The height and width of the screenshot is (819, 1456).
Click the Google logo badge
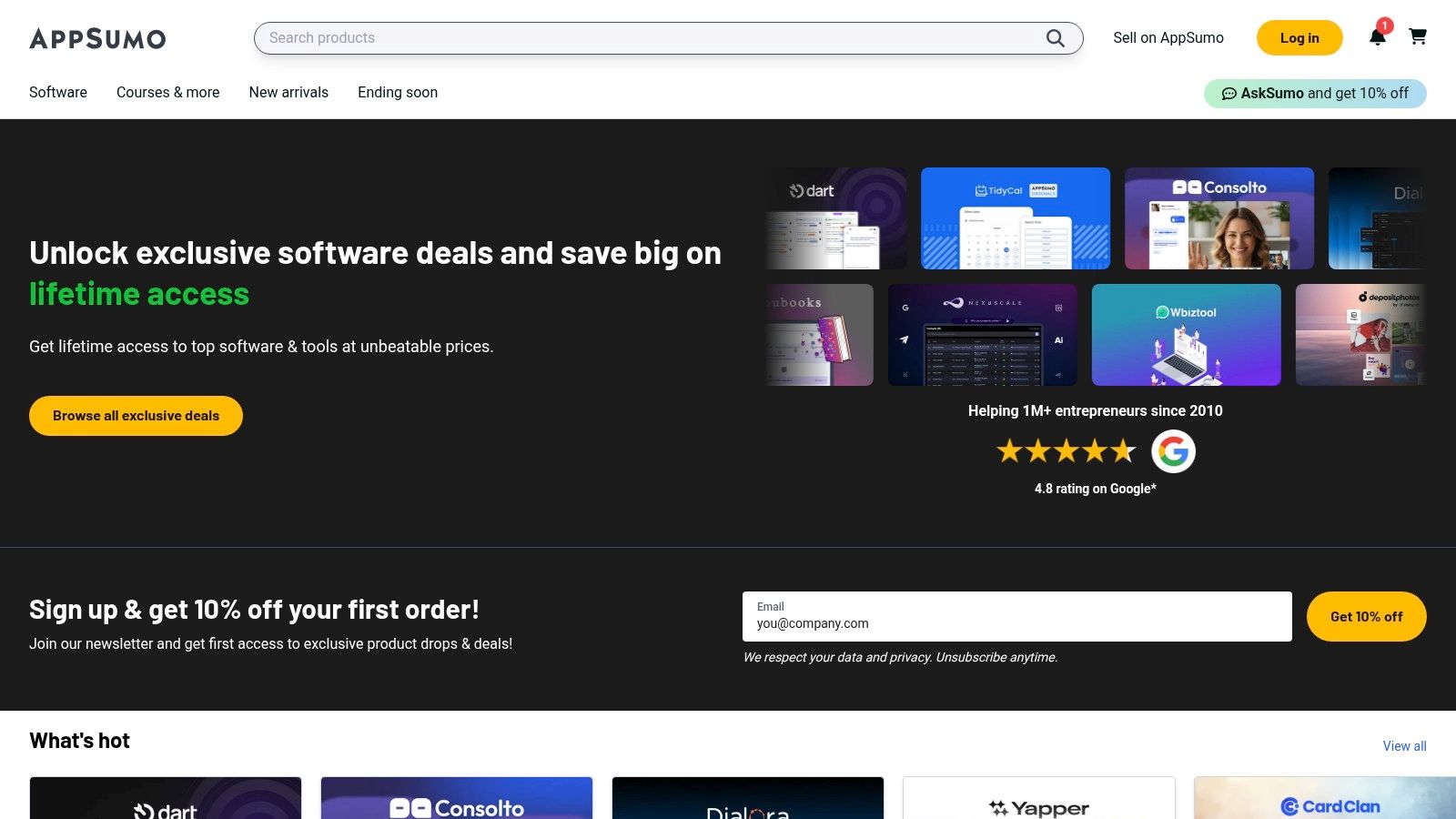[1173, 451]
